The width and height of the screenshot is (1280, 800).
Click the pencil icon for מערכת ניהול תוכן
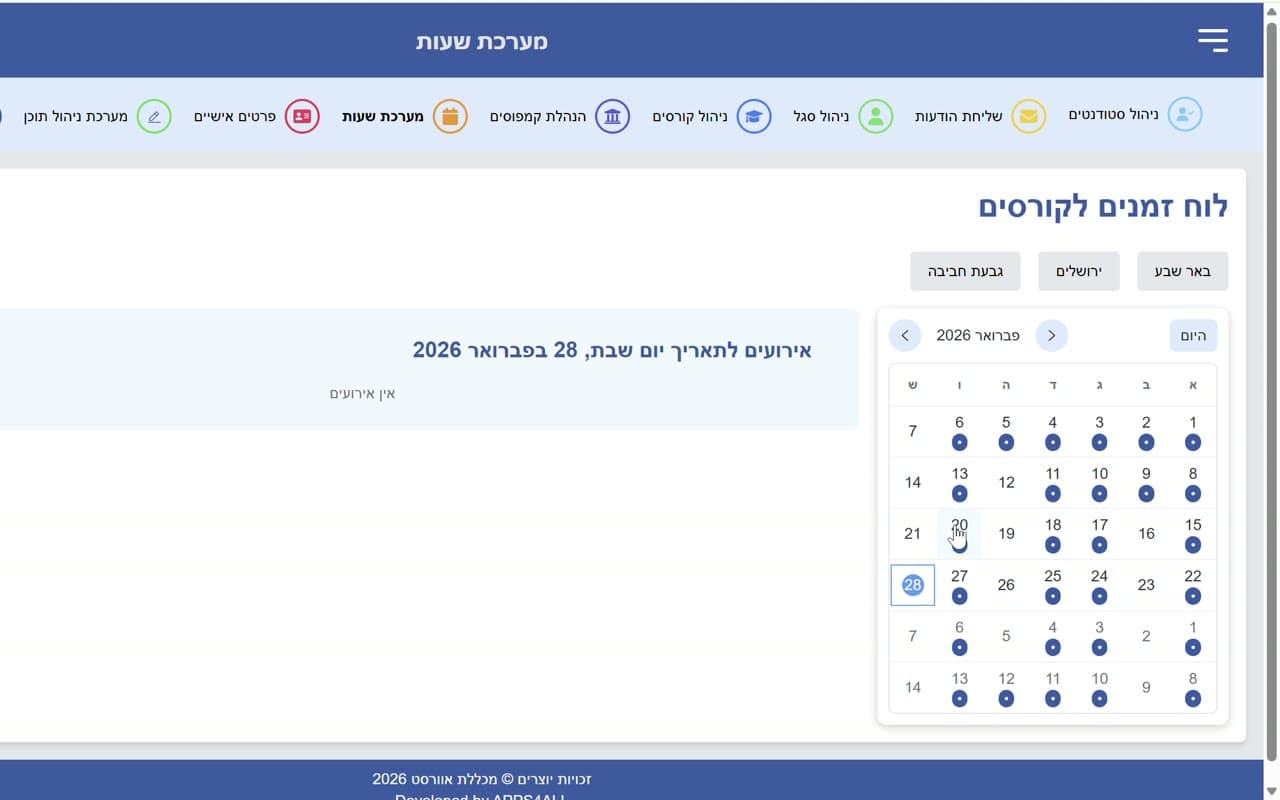[154, 117]
